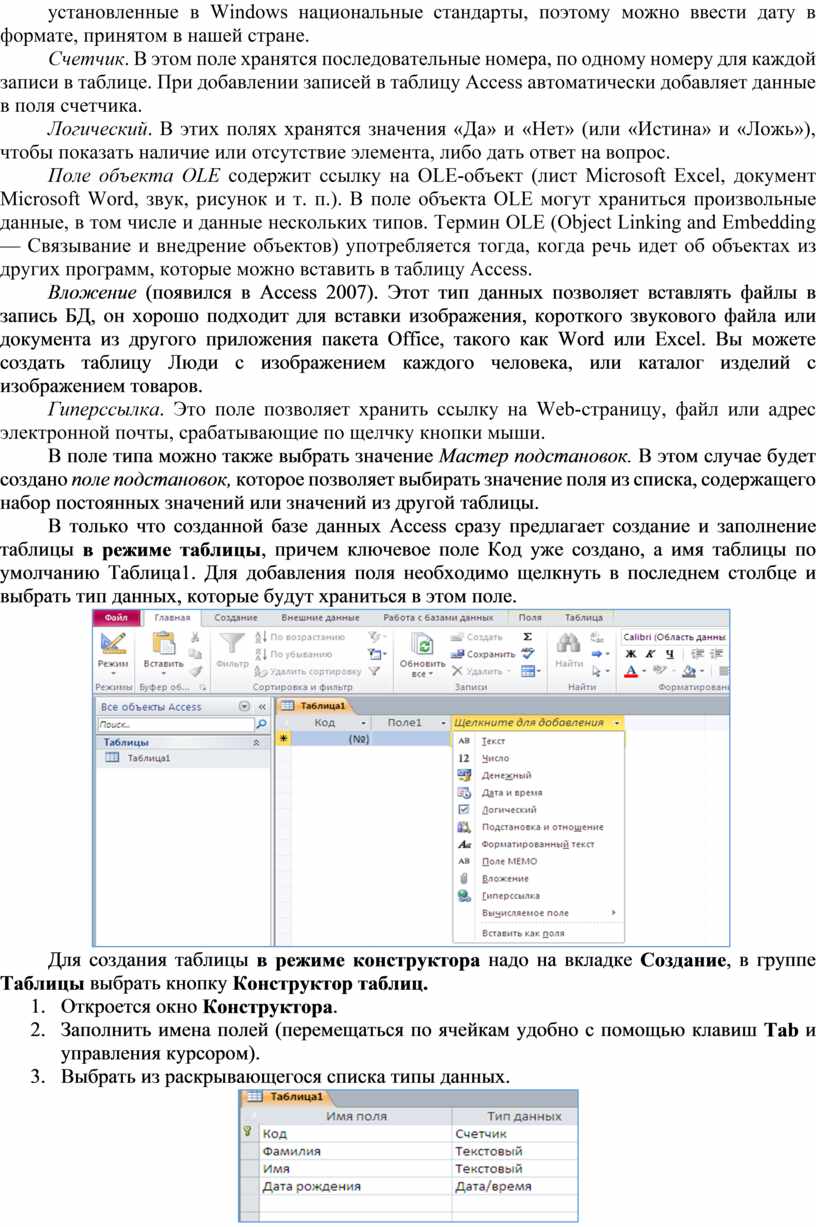Choose Дата и время from field menu
This screenshot has width=816, height=1227.
tap(512, 793)
